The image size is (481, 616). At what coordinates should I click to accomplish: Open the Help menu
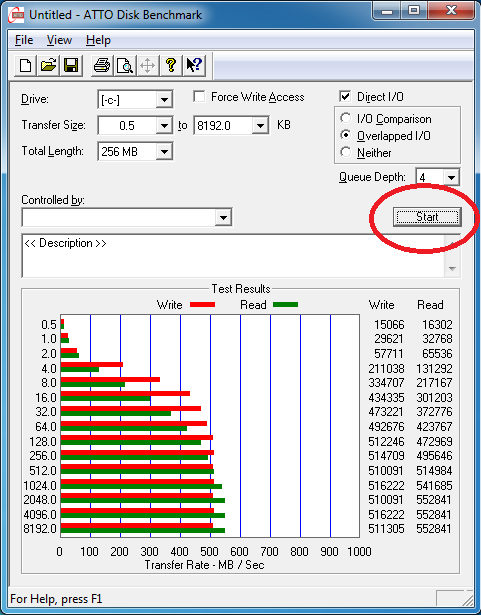(x=98, y=40)
